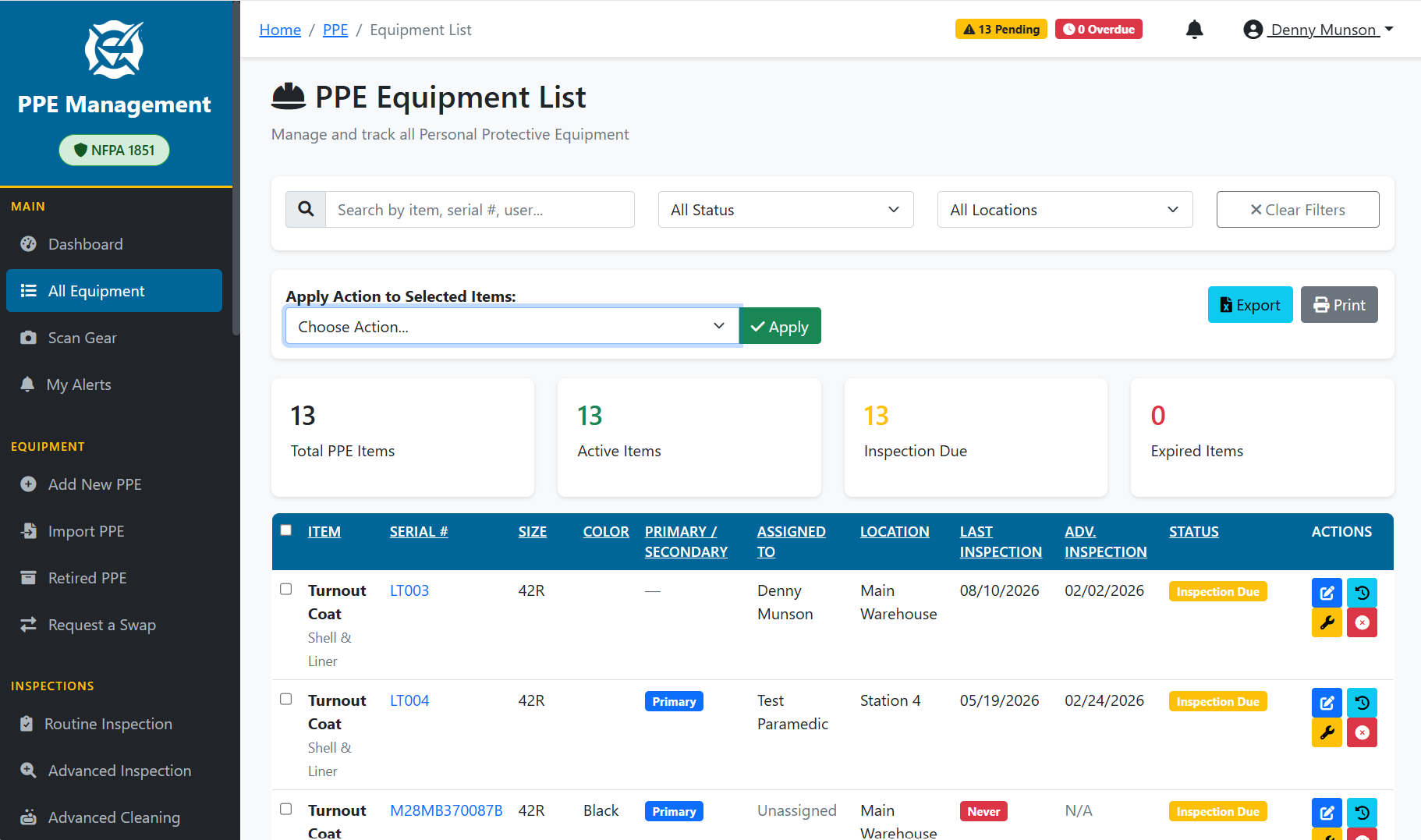Sort by the SERIAL # column header
The width and height of the screenshot is (1421, 840).
tap(419, 531)
